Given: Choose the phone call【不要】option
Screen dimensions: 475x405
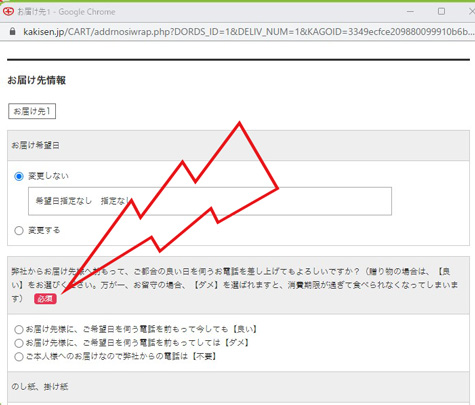Looking at the screenshot, I should [19, 357].
